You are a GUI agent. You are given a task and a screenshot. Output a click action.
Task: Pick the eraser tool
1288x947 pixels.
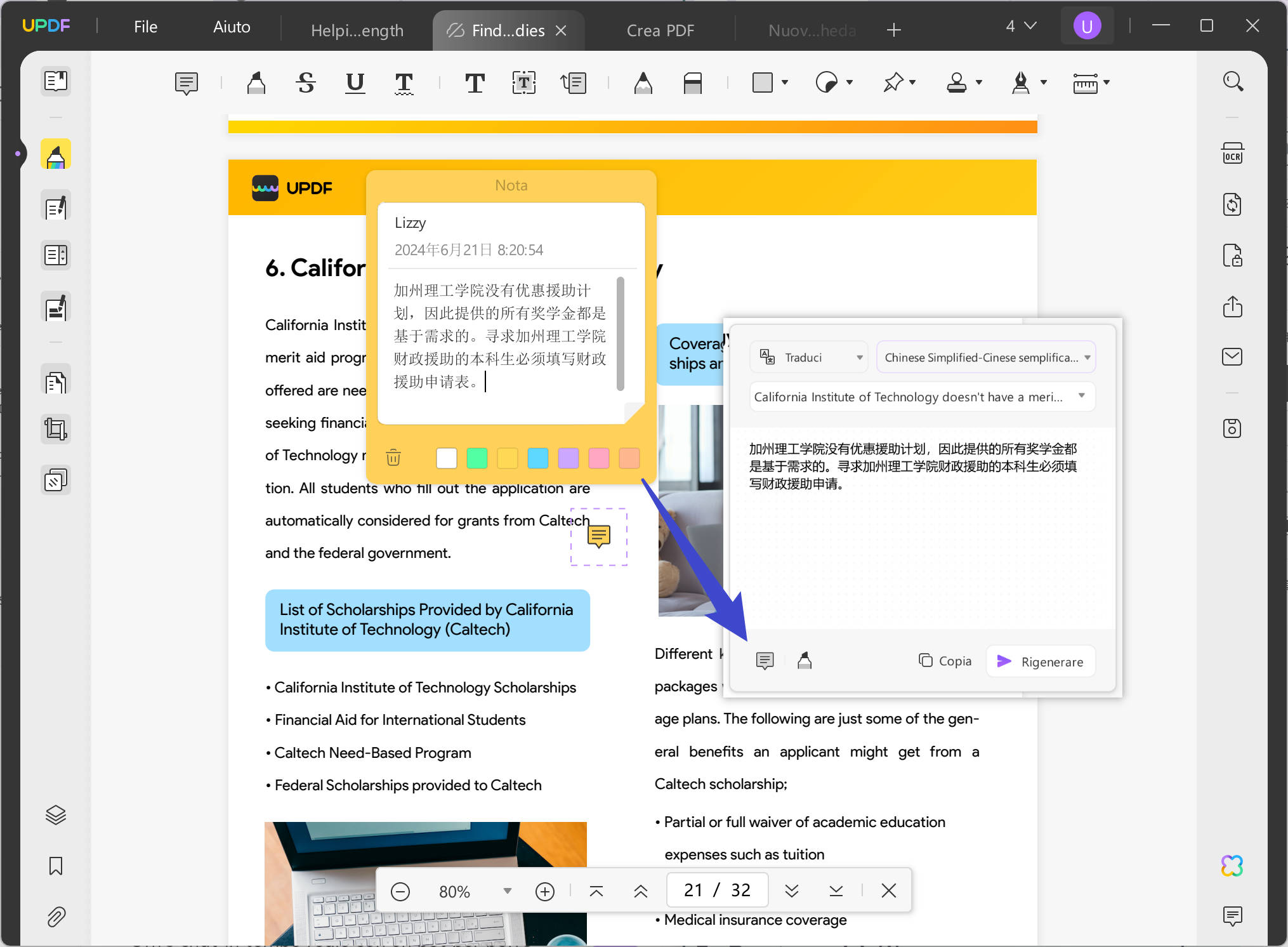tap(693, 83)
